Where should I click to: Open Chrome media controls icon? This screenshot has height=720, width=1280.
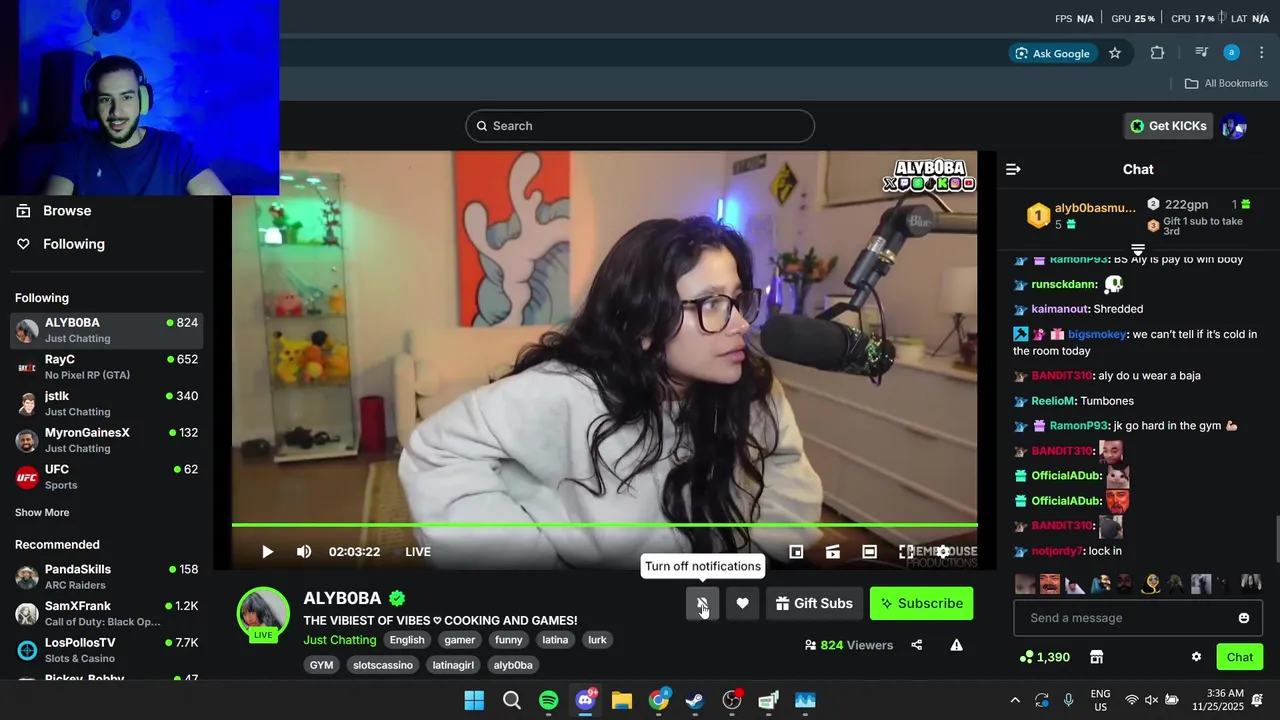click(x=1201, y=53)
